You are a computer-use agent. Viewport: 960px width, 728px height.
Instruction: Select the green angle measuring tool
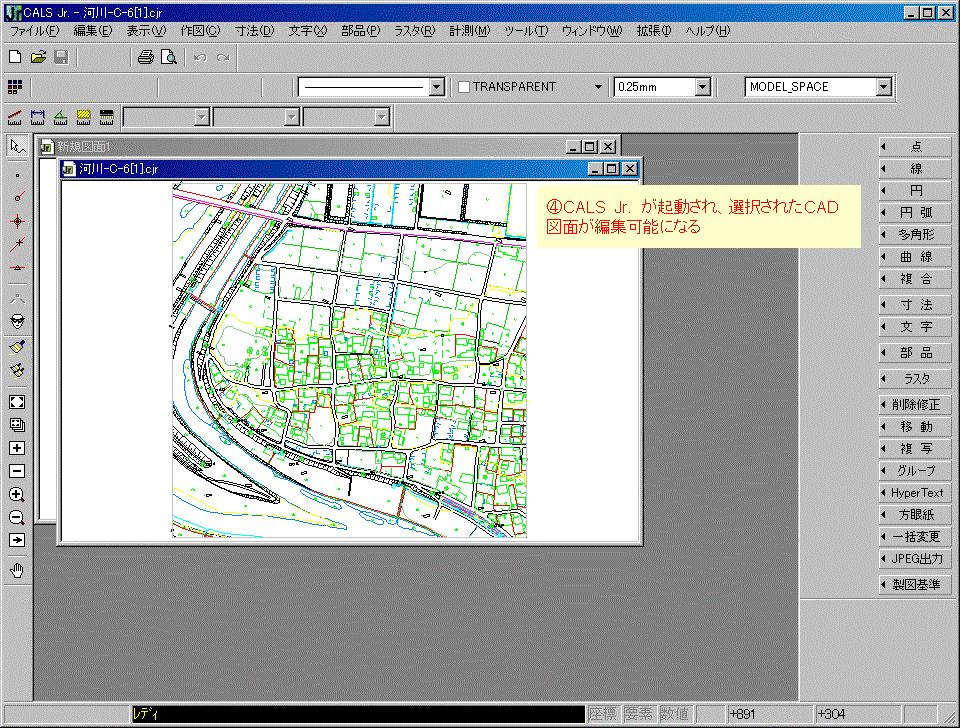[x=61, y=116]
